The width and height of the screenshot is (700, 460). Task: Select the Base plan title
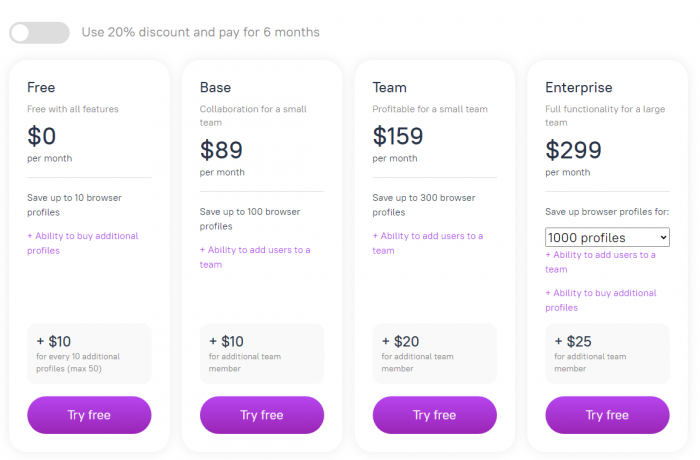point(215,87)
